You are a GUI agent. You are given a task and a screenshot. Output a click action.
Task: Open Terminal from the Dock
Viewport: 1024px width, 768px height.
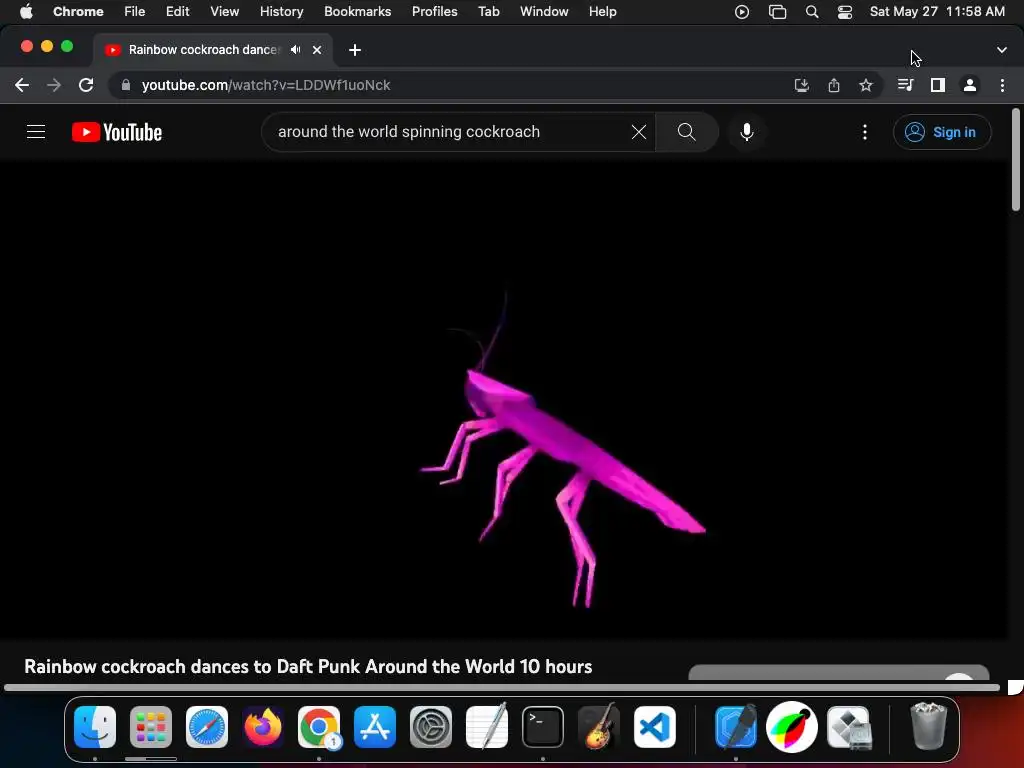(543, 727)
